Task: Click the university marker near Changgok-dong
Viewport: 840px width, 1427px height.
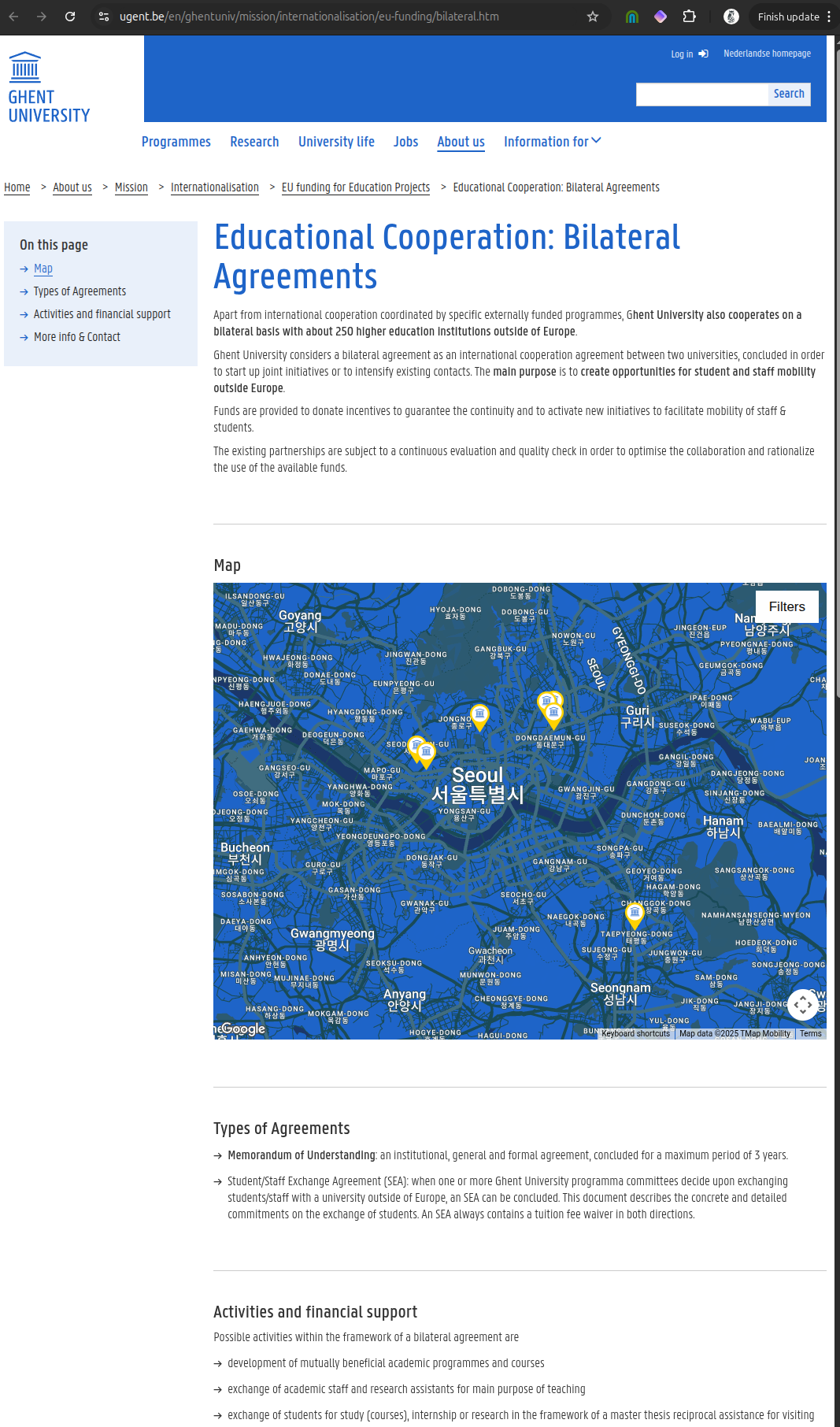Action: point(635,915)
